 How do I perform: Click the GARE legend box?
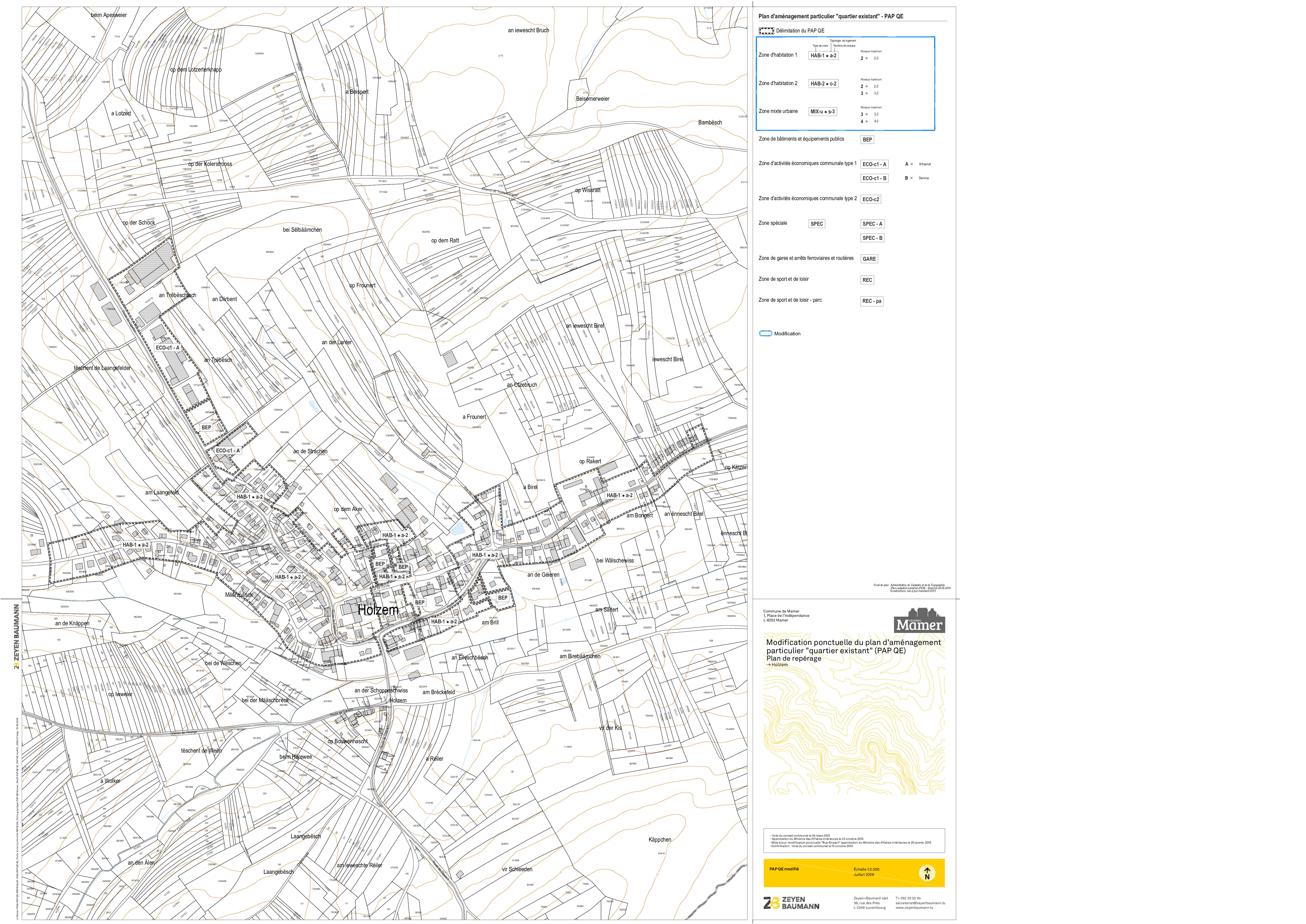[869, 259]
